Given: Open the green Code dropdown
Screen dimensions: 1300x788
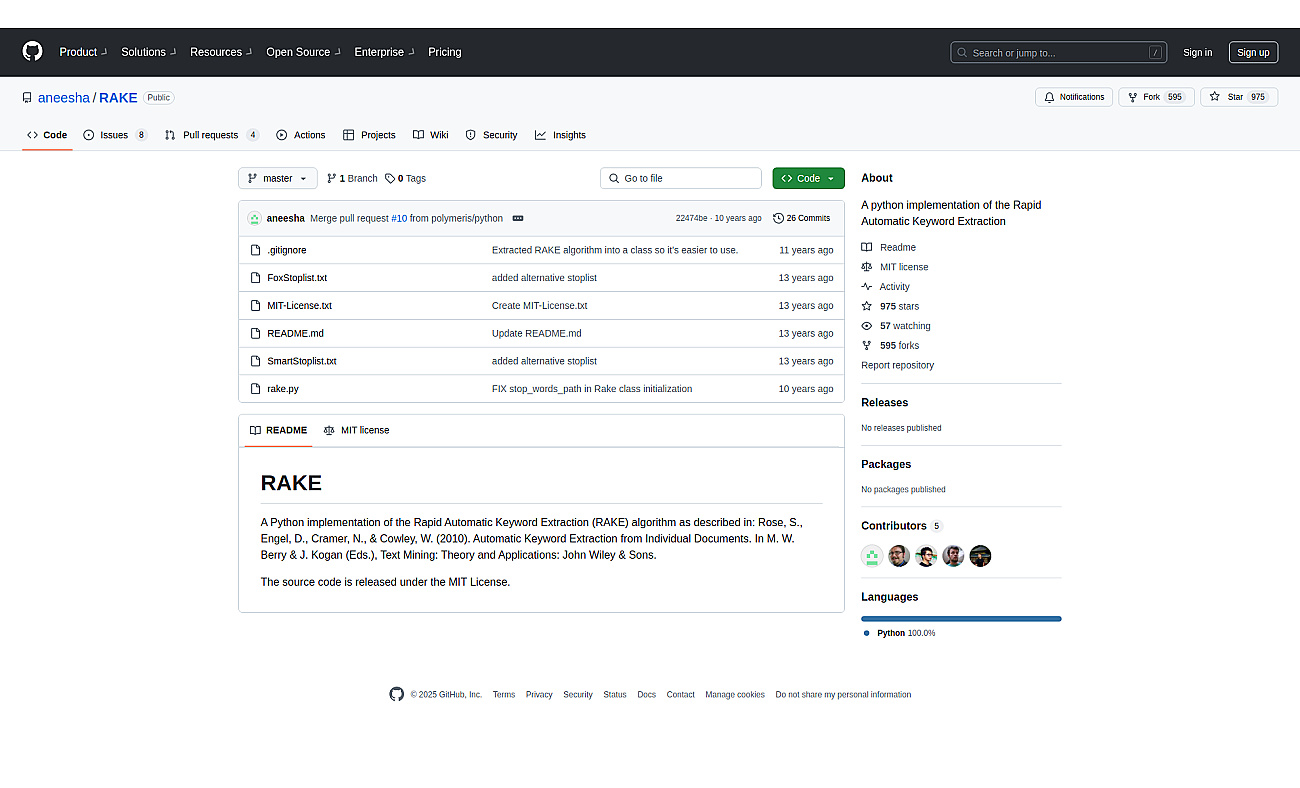Looking at the screenshot, I should (x=808, y=178).
